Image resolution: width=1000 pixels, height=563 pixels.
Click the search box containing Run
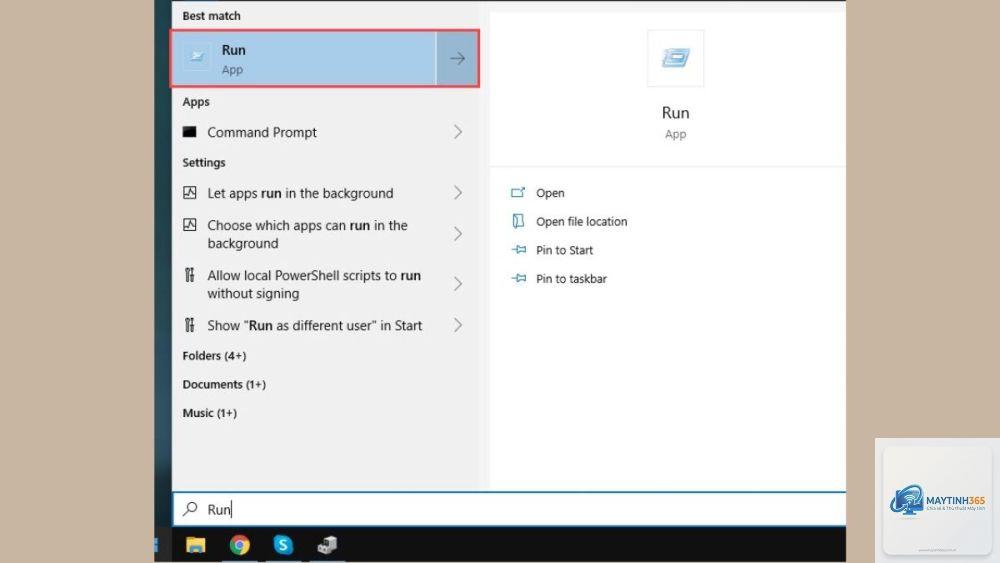[x=509, y=509]
